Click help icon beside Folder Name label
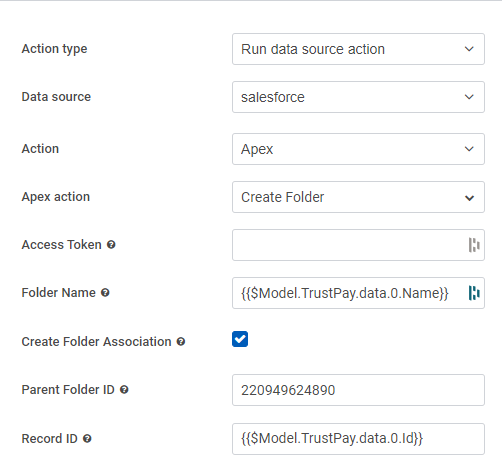502x465 pixels. tap(105, 293)
